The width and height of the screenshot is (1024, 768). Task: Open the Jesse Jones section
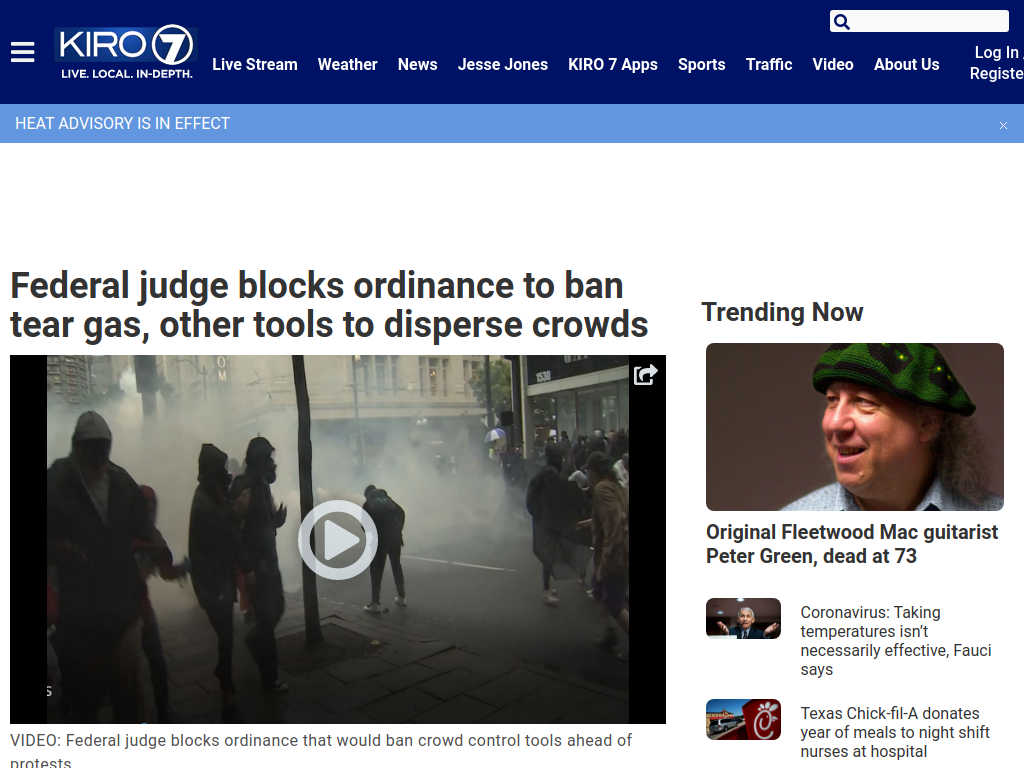[502, 65]
